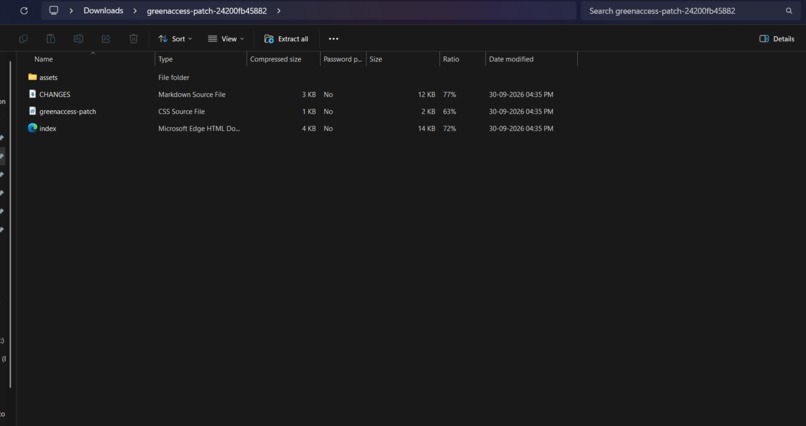
Task: Expand chevron after the monitor icon
Action: 71,11
